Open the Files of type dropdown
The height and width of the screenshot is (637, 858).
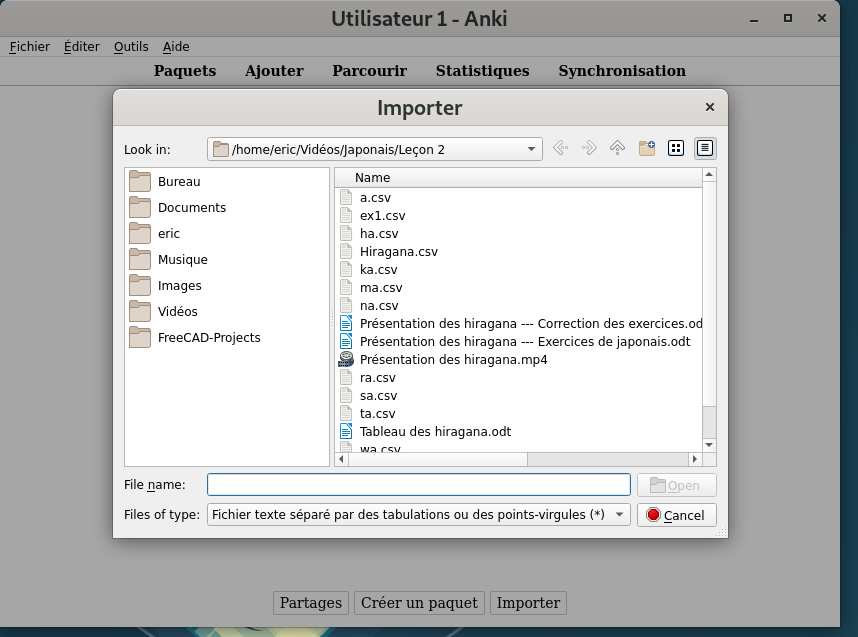point(619,515)
